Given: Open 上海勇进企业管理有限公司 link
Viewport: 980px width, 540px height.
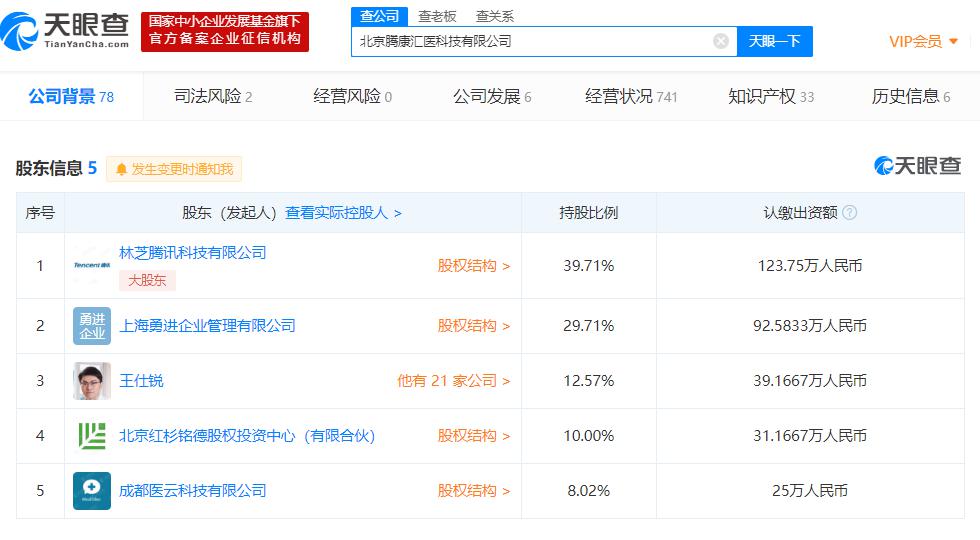Looking at the screenshot, I should tap(207, 326).
